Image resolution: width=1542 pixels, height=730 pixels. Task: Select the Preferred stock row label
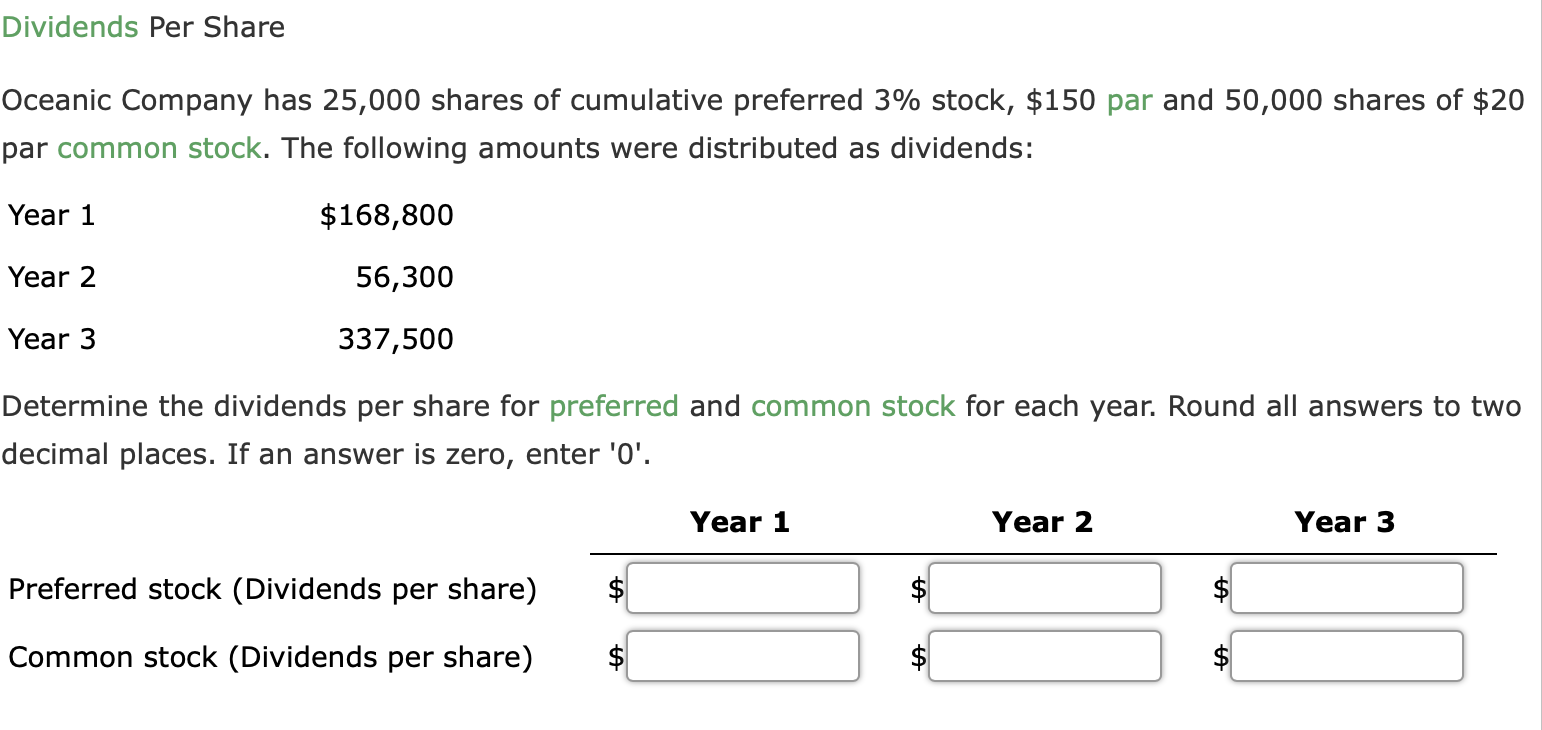(x=272, y=589)
